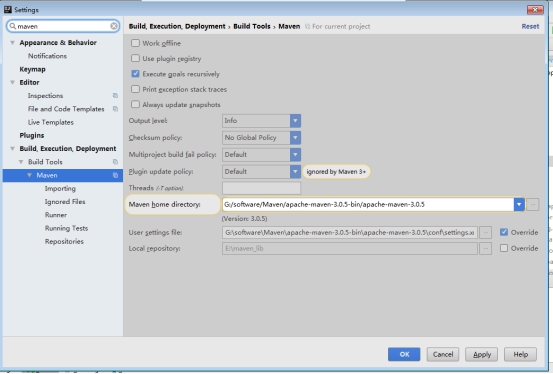Screen dimensions: 553x374
Task: Browse for Local repository folder
Action: (x=486, y=248)
